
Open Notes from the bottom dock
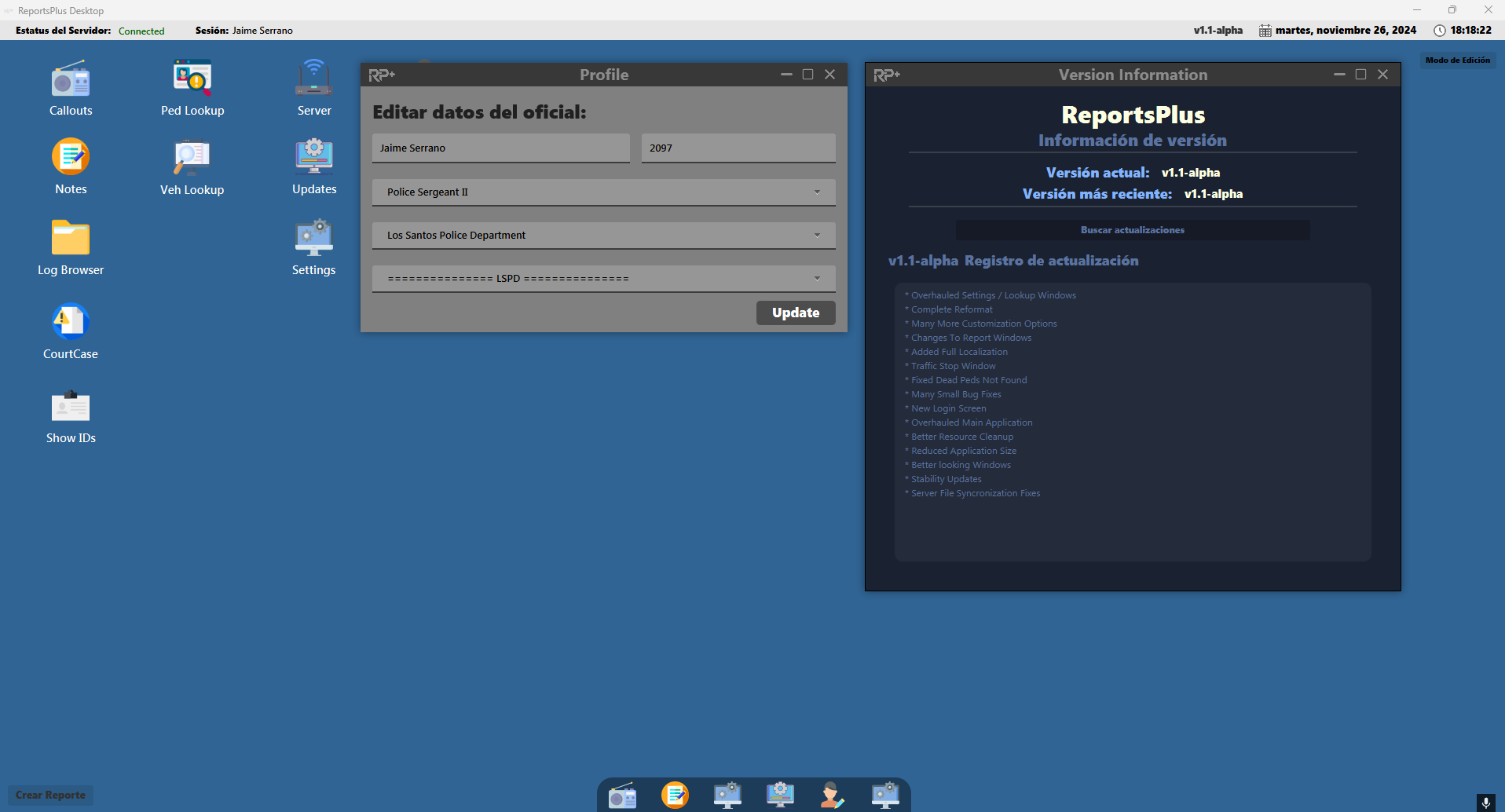(675, 795)
